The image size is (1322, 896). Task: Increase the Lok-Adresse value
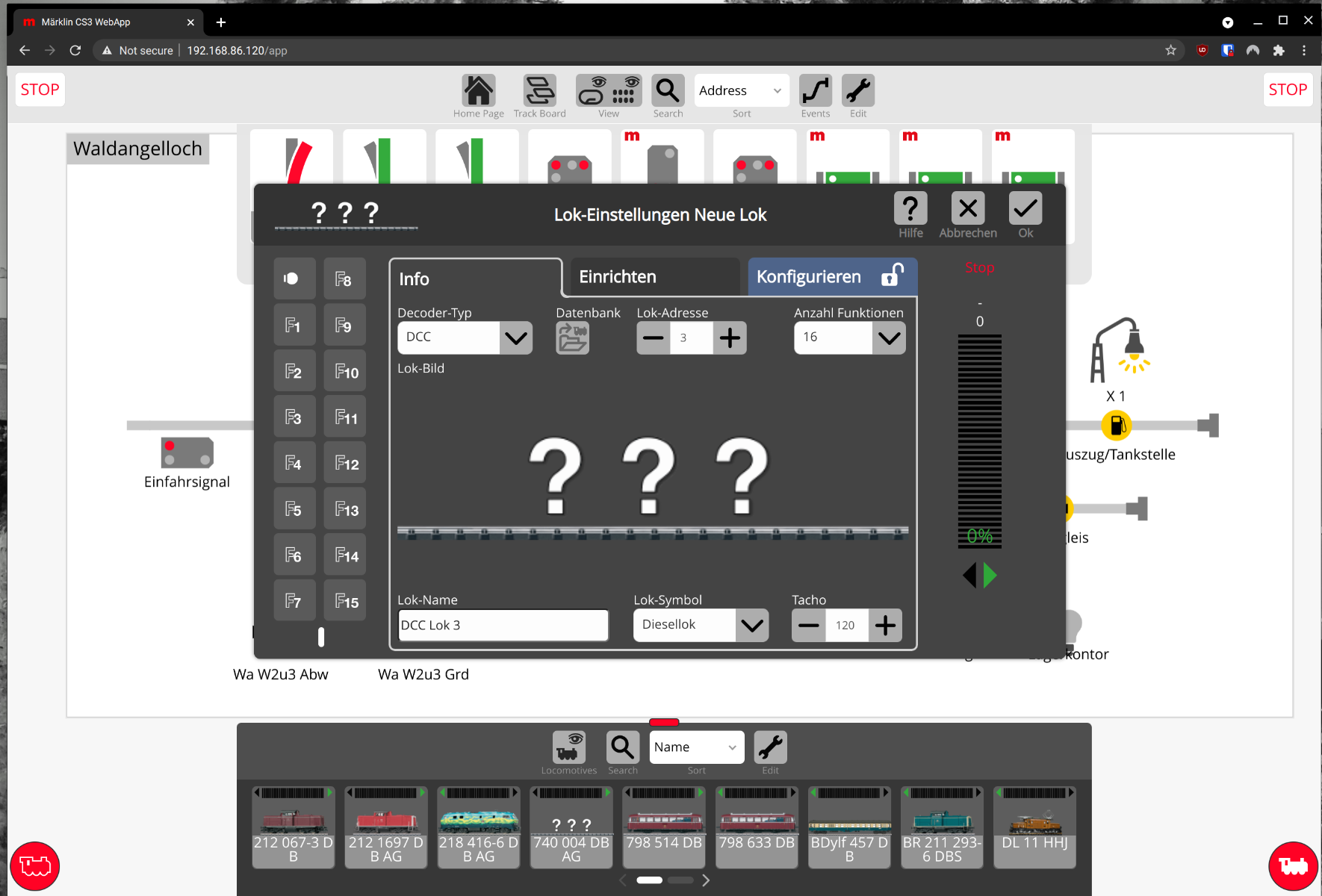pos(730,338)
